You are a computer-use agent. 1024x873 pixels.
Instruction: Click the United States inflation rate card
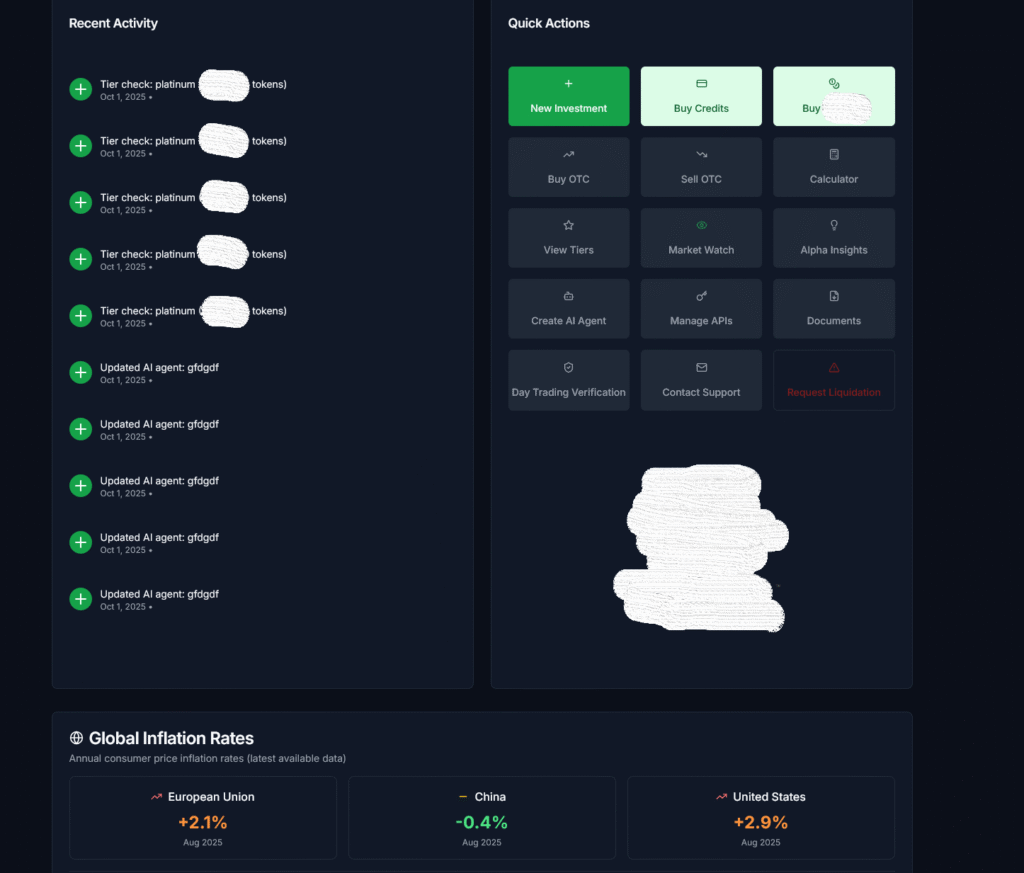761,818
